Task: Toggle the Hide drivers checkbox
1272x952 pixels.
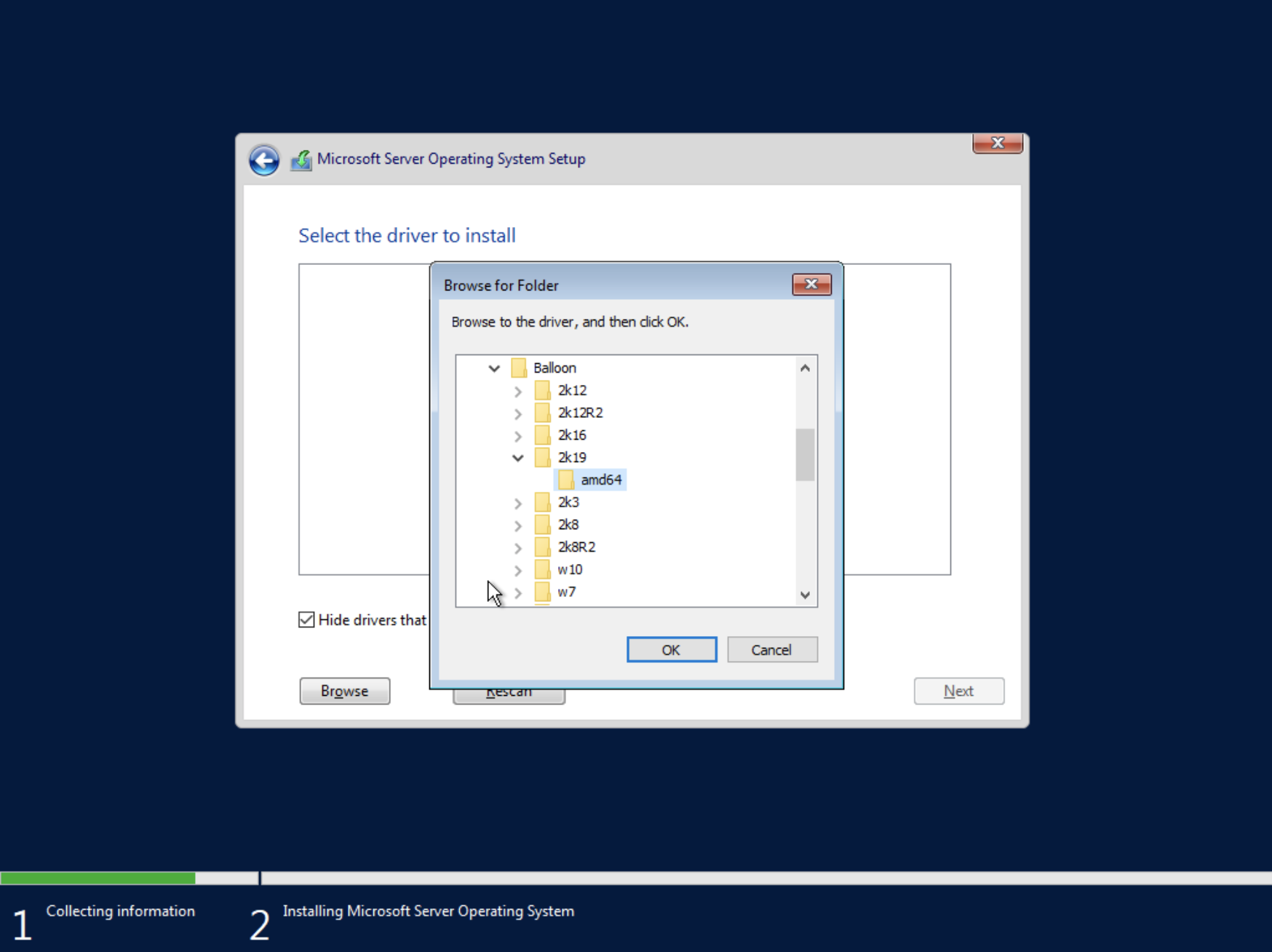Action: coord(306,619)
